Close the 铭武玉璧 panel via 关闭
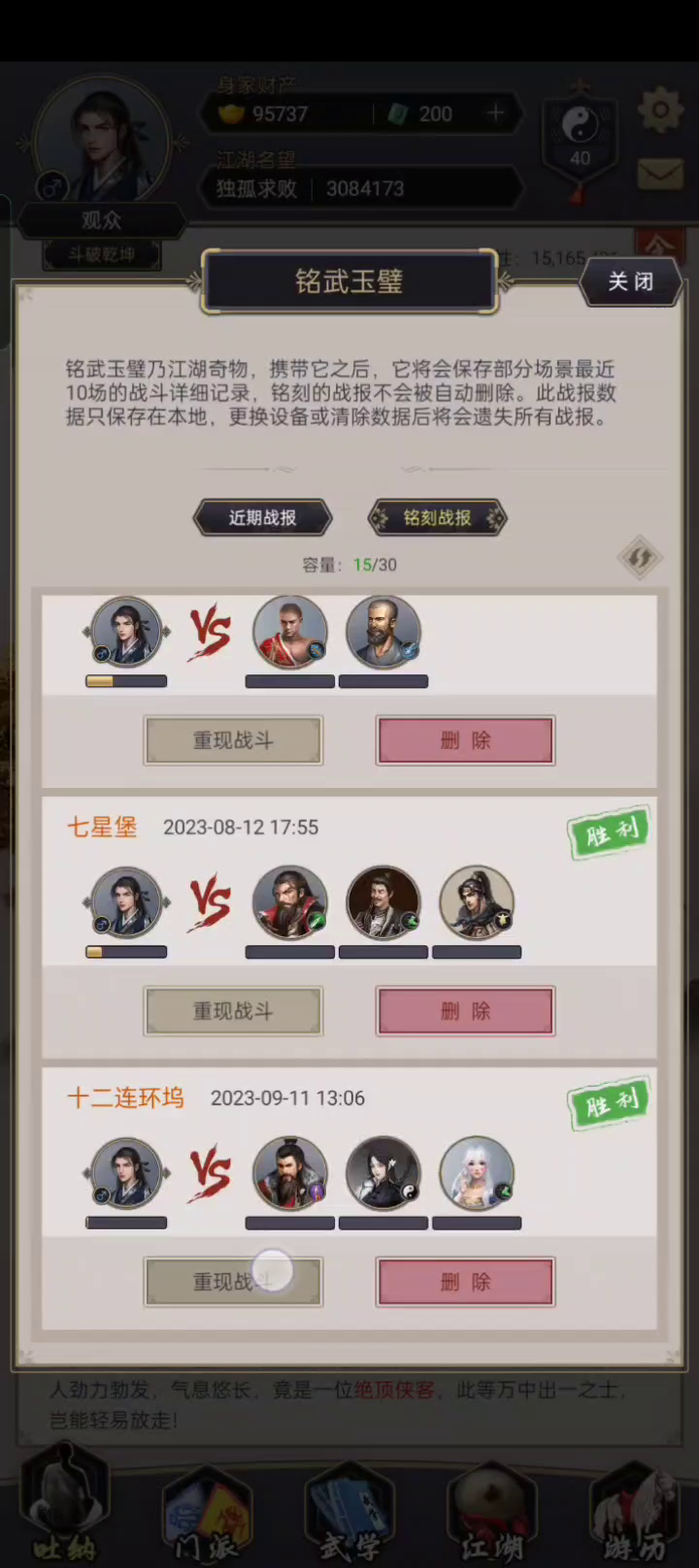This screenshot has height=1568, width=699. point(631,281)
